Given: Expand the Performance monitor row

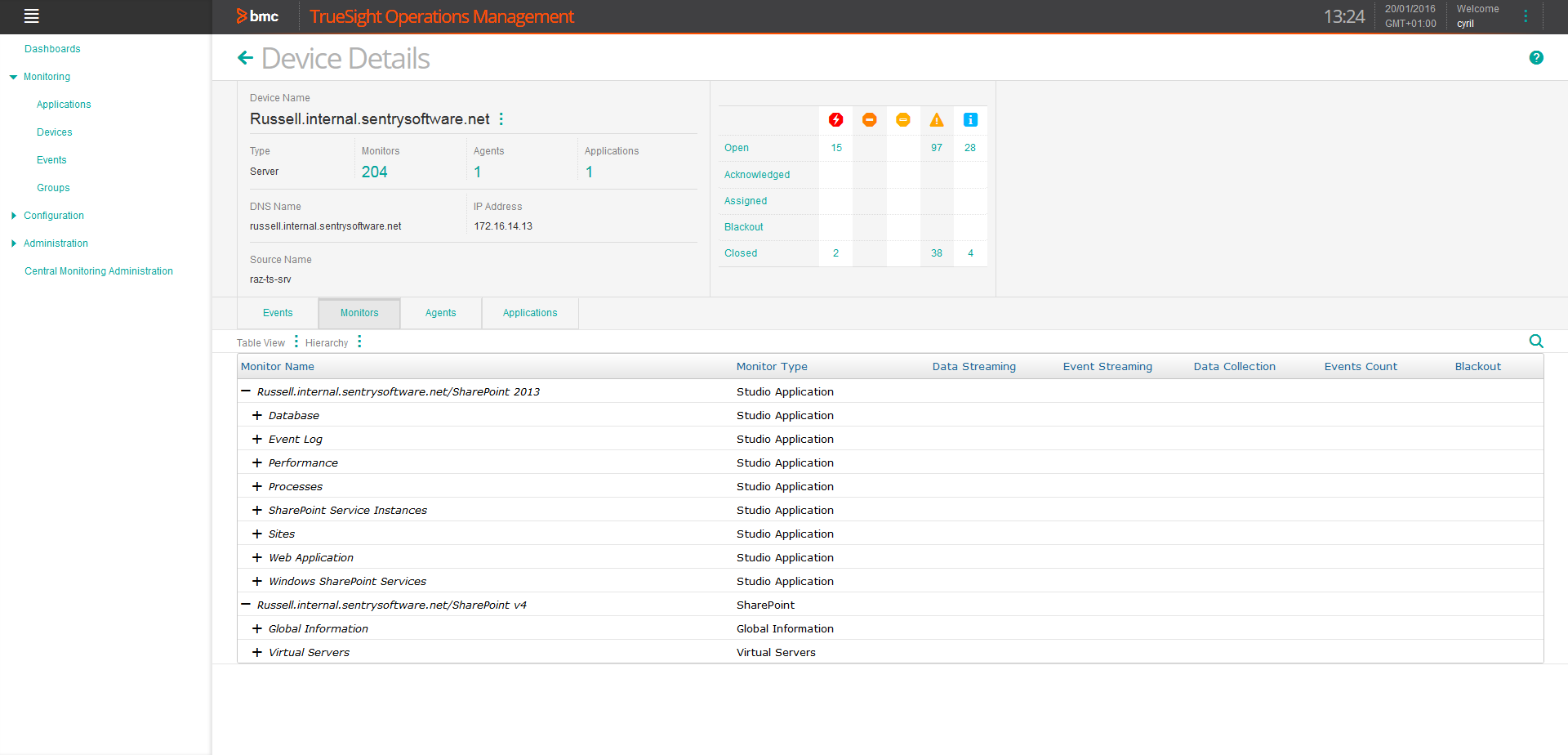Looking at the screenshot, I should 257,462.
